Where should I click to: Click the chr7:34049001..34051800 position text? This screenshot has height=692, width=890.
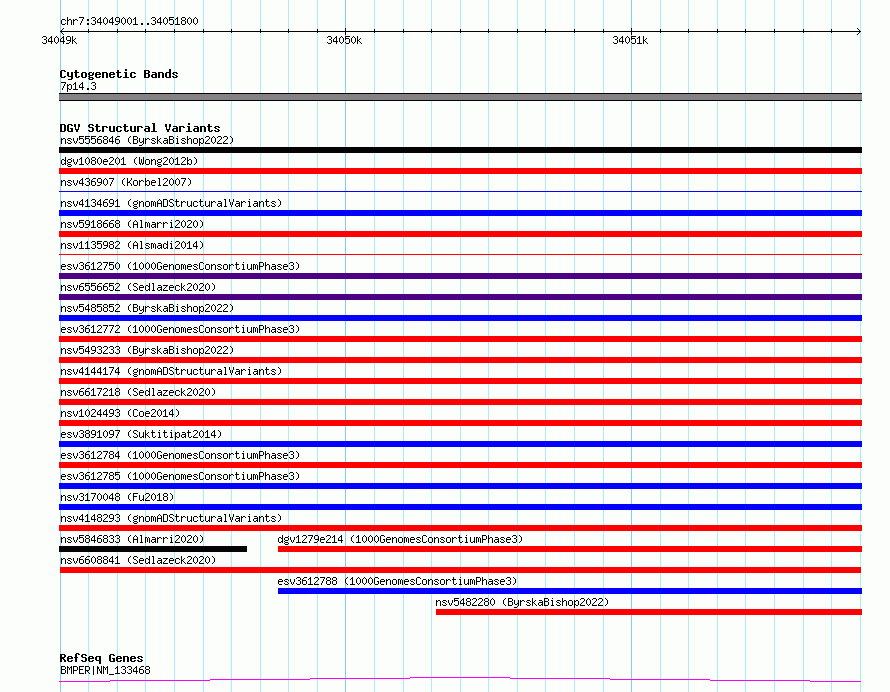click(129, 21)
